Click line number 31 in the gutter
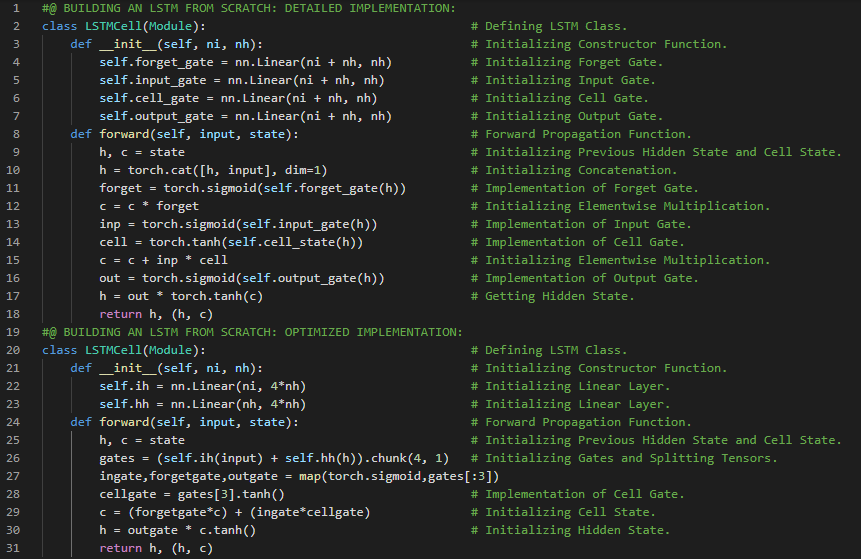The image size is (861, 559). [14, 548]
